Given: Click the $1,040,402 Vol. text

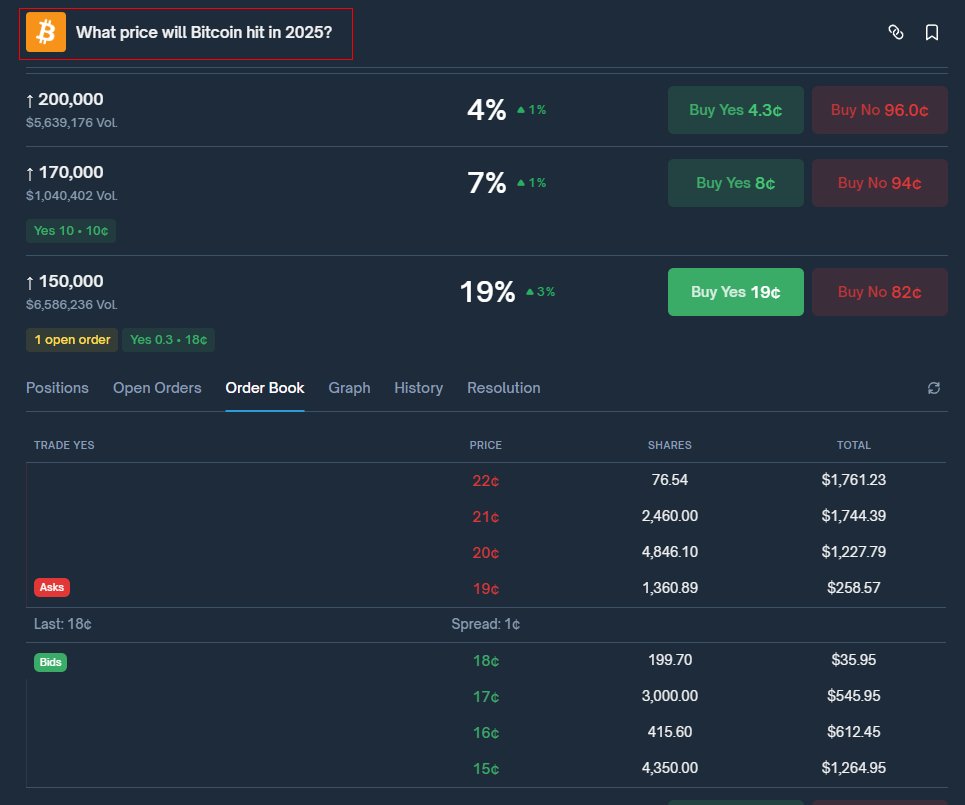Looking at the screenshot, I should click(x=72, y=196).
